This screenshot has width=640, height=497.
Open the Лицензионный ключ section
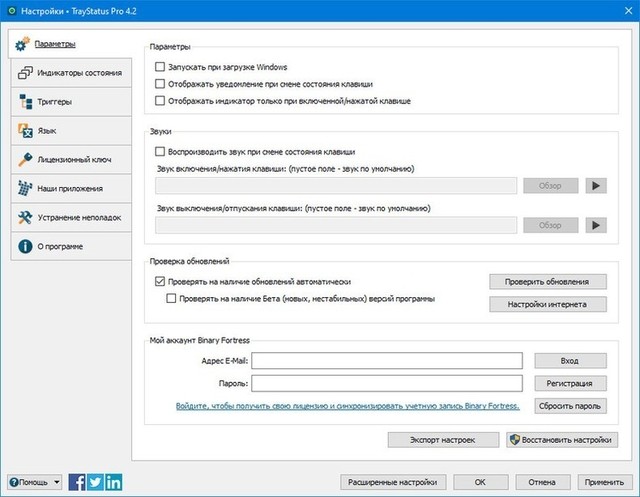coord(71,160)
